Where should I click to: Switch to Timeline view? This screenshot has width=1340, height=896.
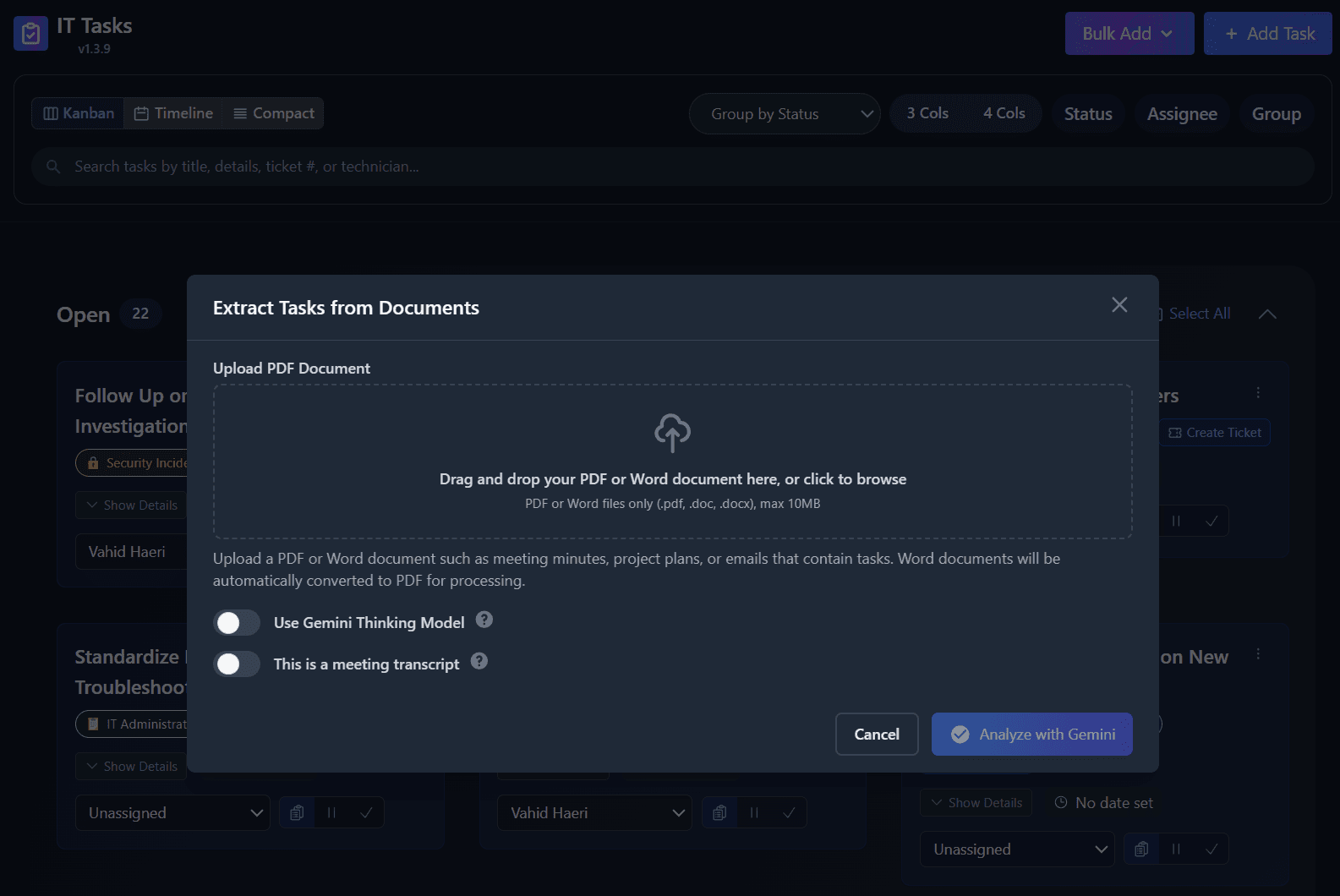[x=174, y=113]
